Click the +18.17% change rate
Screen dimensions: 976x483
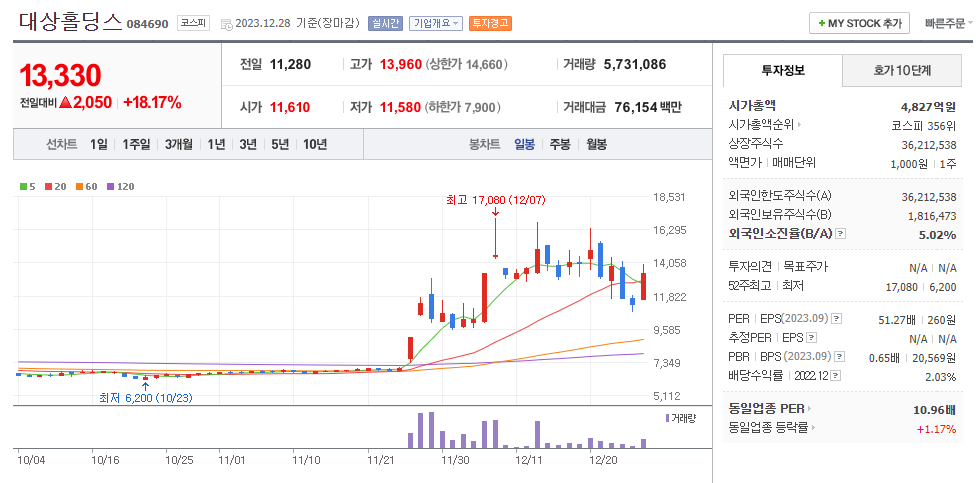(152, 103)
